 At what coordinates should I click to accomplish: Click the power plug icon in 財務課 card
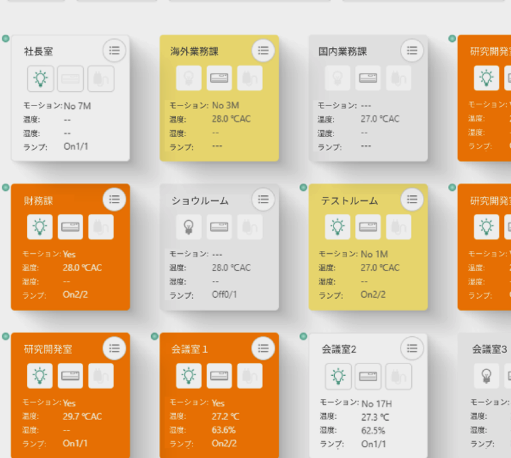pos(101,227)
